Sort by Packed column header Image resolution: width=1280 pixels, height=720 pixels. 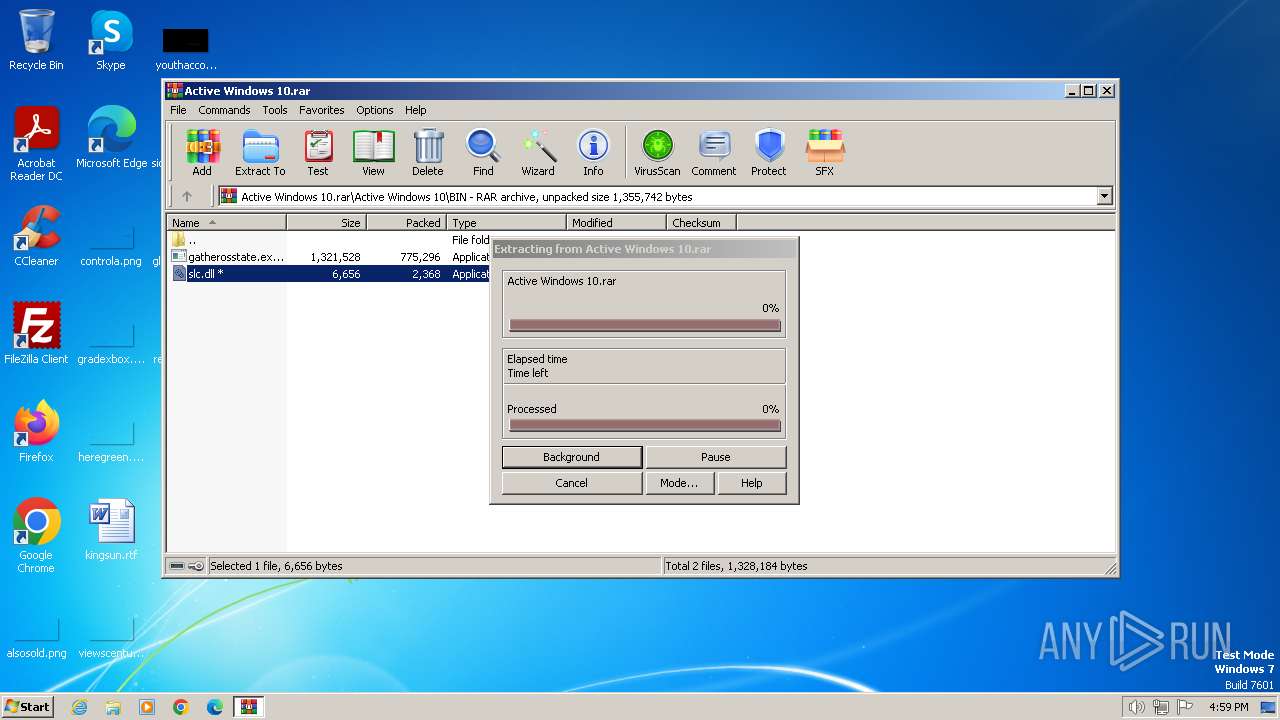point(407,223)
